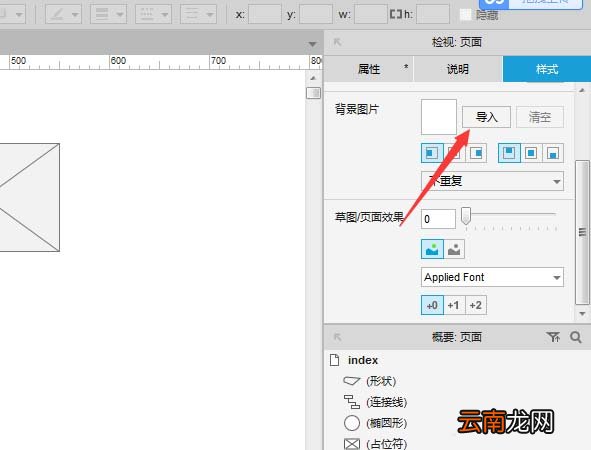Select the (占位符) item in the outline
The width and height of the screenshot is (591, 450).
click(386, 444)
